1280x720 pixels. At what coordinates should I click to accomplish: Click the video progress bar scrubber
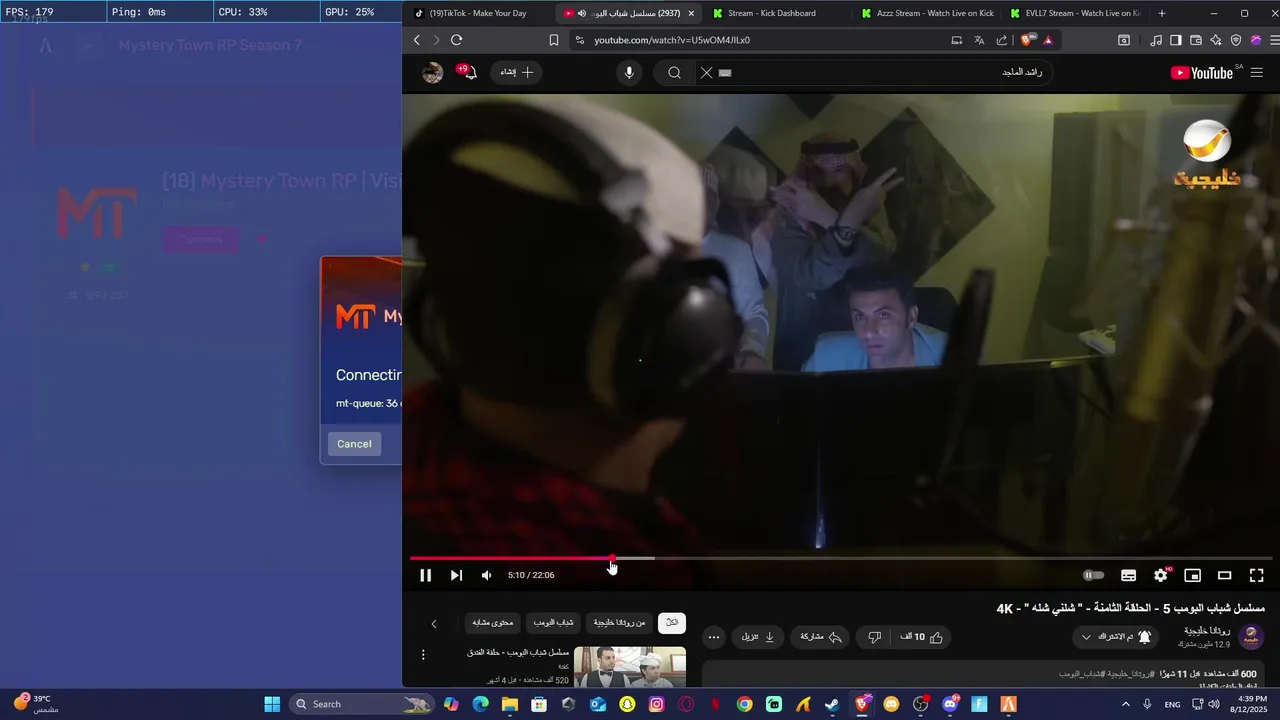[x=612, y=558]
